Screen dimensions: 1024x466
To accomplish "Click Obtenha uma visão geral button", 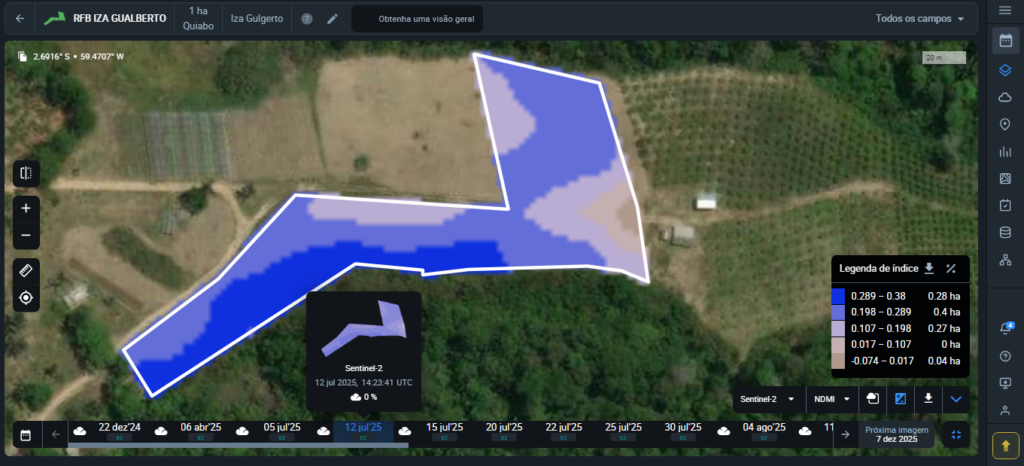I will click(417, 19).
